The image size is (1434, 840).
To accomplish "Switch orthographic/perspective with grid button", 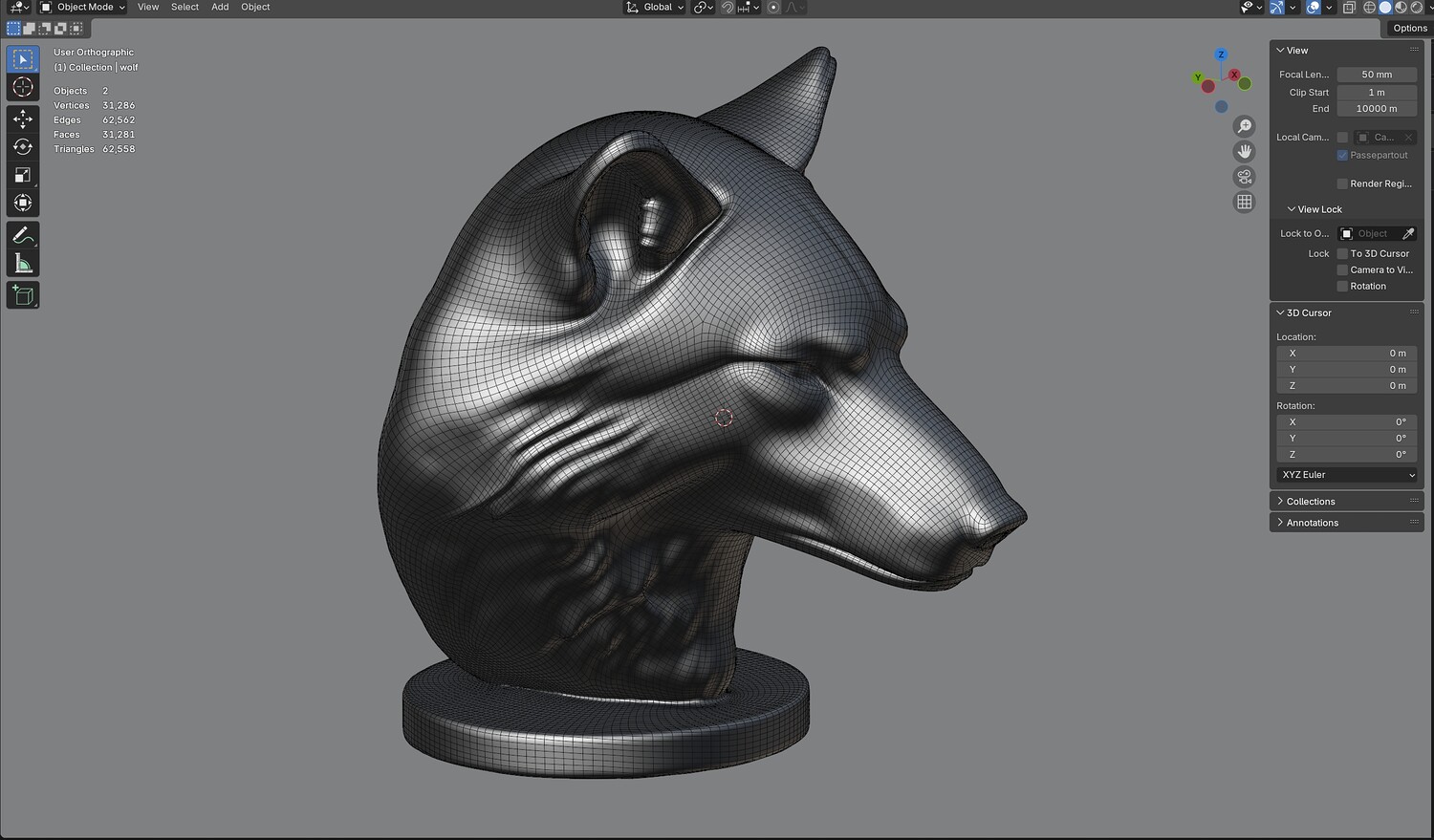I will pyautogui.click(x=1244, y=202).
